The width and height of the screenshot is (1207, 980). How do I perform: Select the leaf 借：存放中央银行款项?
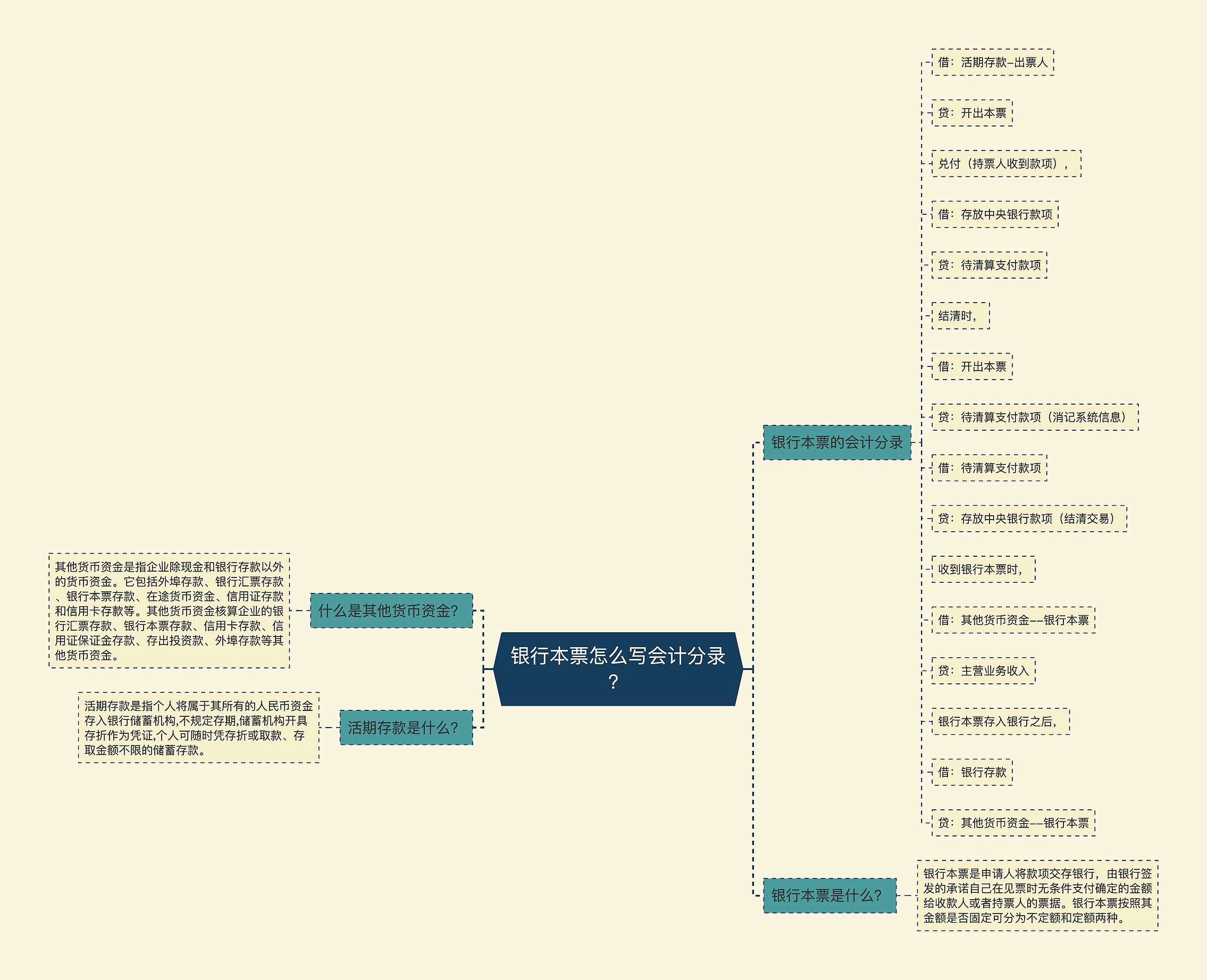point(995,214)
